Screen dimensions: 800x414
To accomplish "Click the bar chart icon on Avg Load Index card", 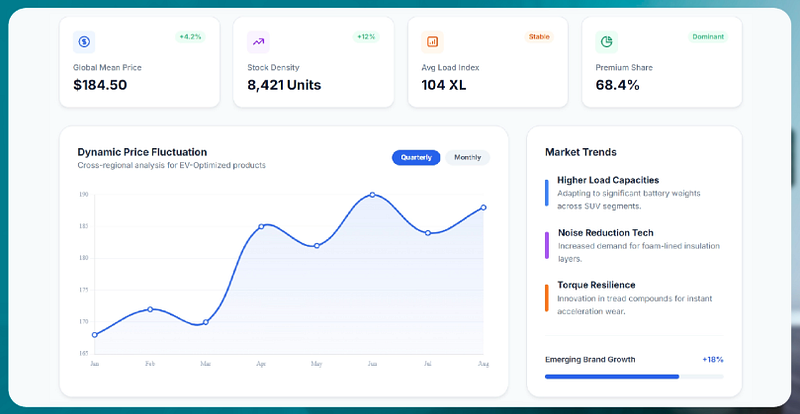I will tap(432, 42).
